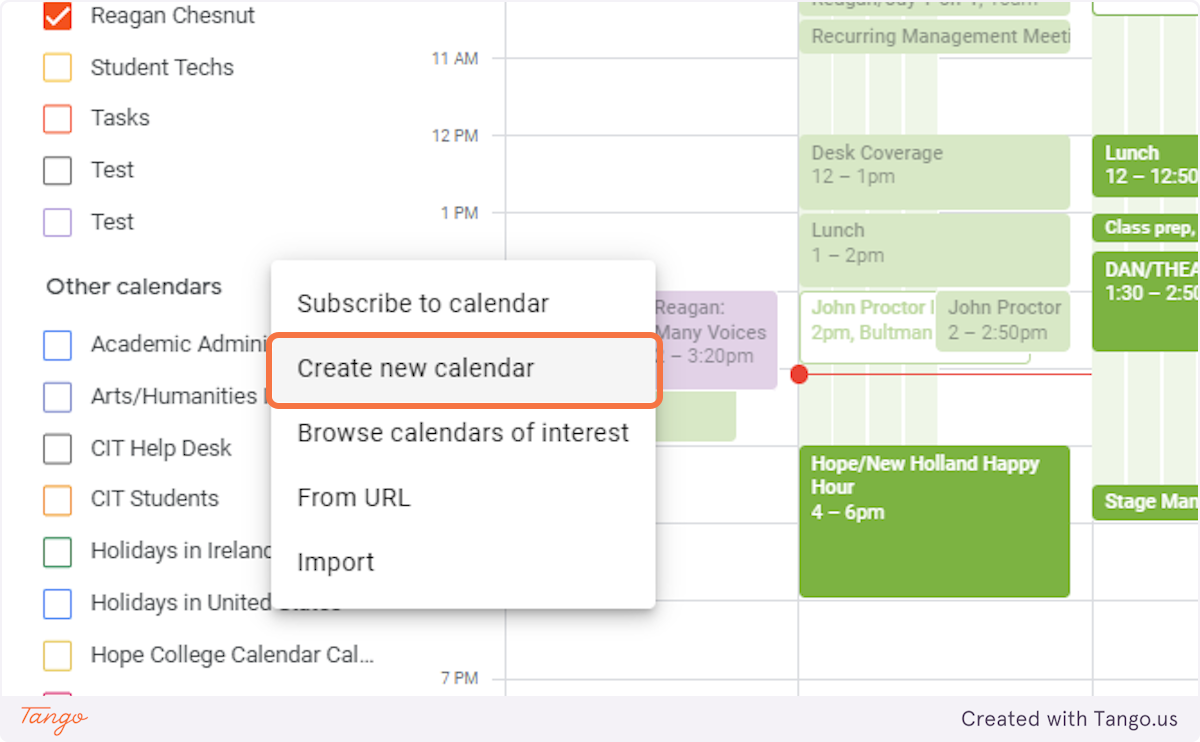Open the Desk Coverage 12 – 1pm event
1200x742 pixels.
pyautogui.click(x=933, y=172)
